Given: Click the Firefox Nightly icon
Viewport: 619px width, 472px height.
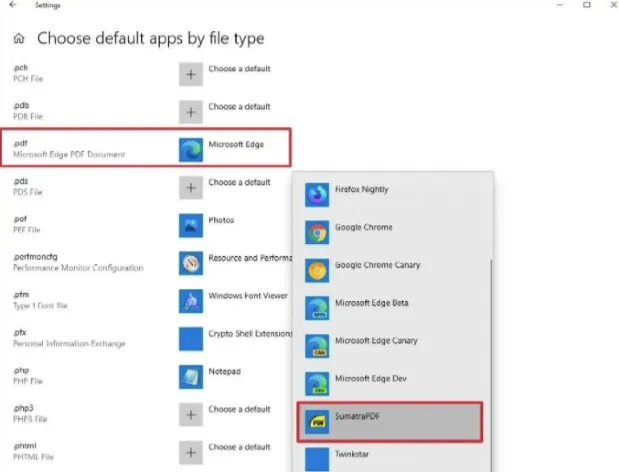Looking at the screenshot, I should (x=317, y=195).
